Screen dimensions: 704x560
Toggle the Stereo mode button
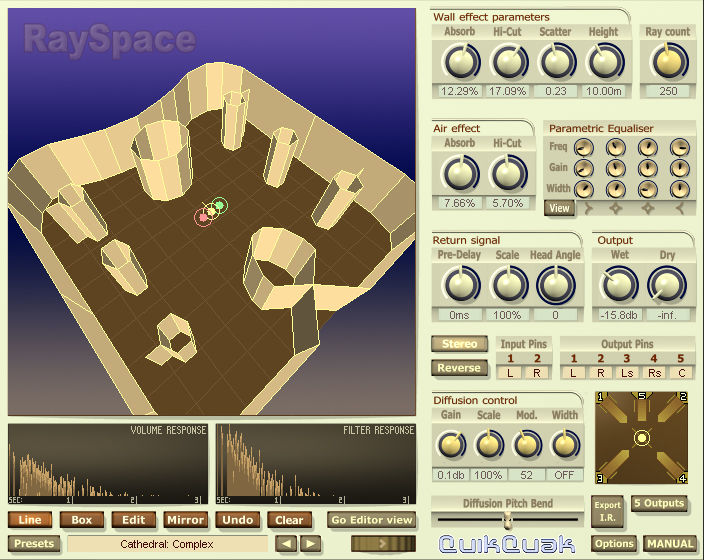pos(459,344)
